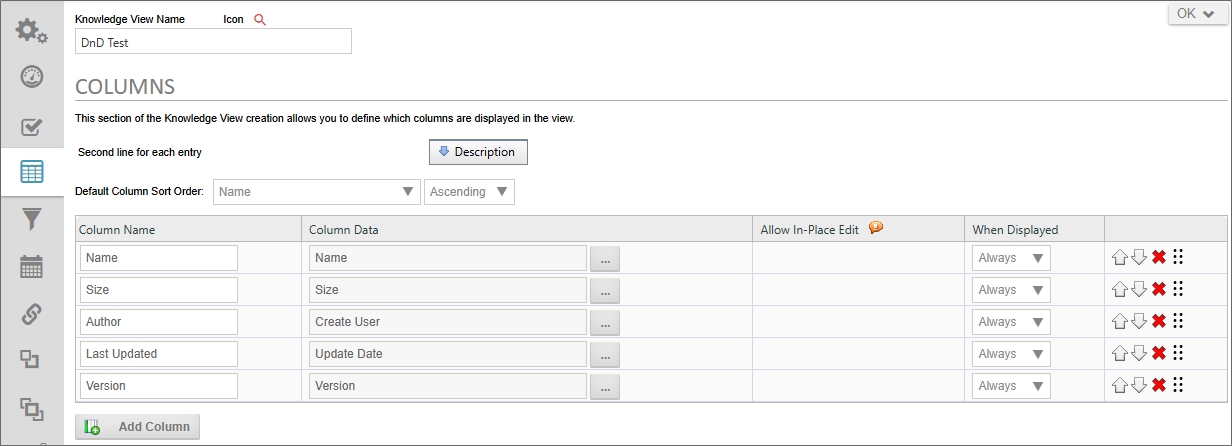Open the chain link icon in sidebar
1232x446 pixels.
31,313
